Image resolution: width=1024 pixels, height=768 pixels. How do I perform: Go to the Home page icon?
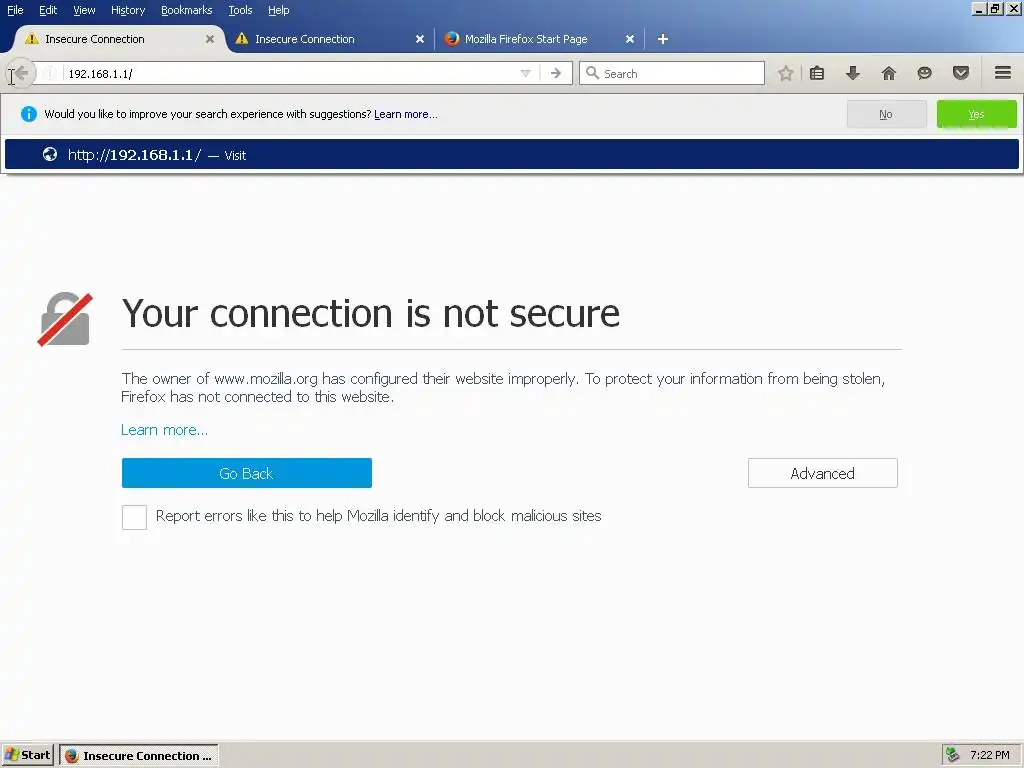tap(889, 73)
